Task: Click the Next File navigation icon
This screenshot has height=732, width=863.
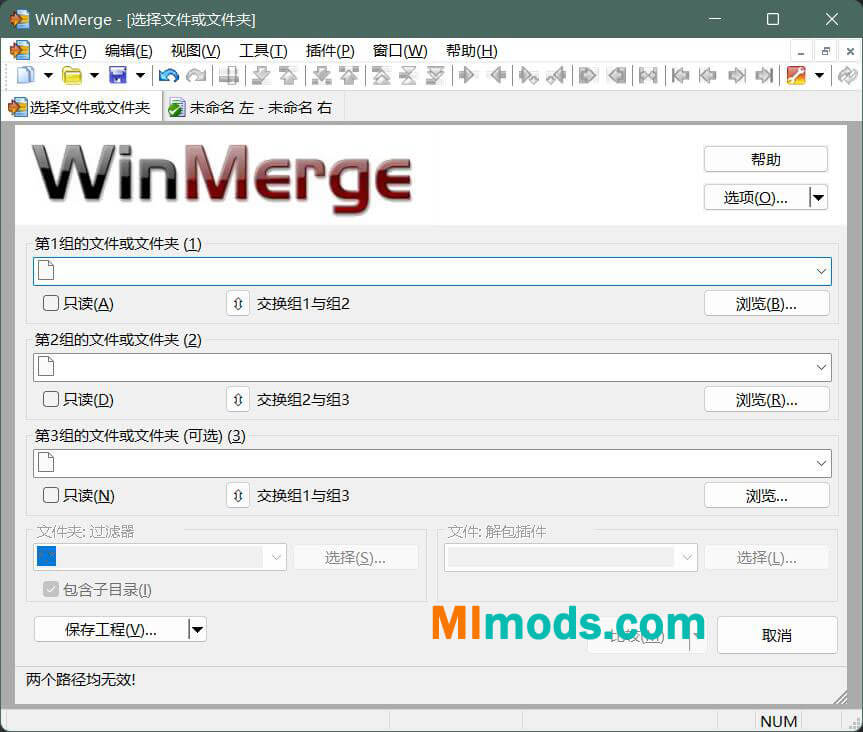Action: coord(736,75)
